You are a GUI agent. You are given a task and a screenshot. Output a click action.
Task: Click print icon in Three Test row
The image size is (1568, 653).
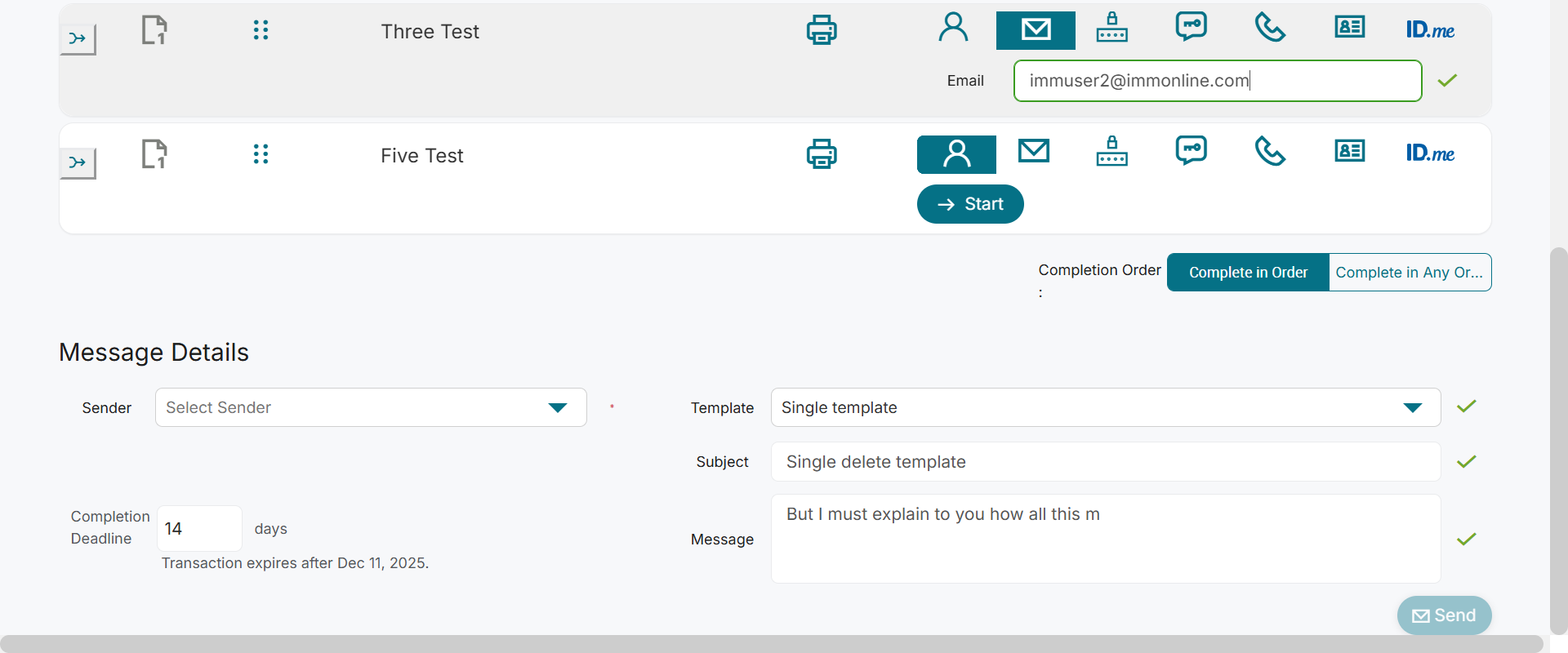click(822, 30)
